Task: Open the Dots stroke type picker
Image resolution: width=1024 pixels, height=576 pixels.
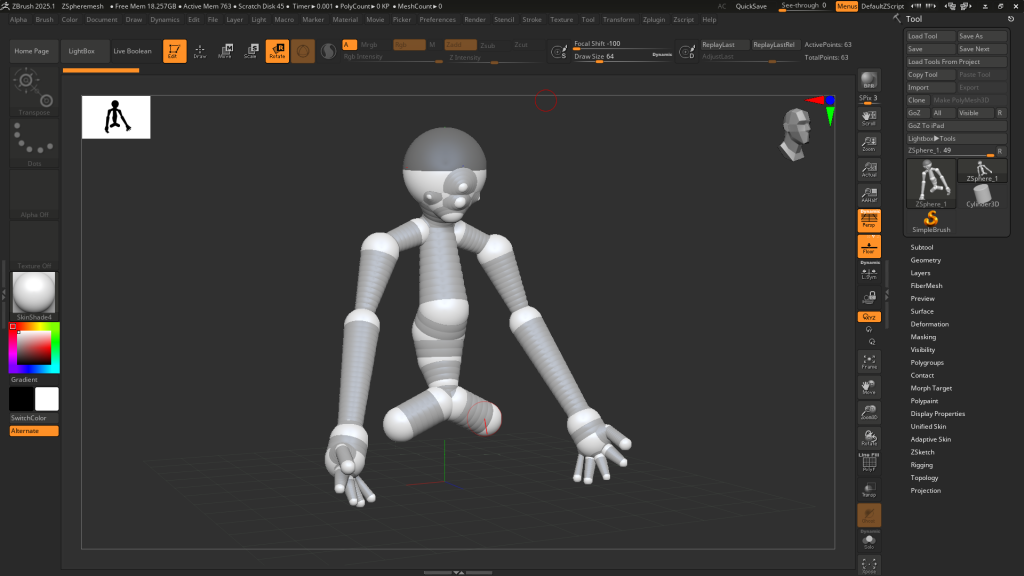Action: (x=34, y=143)
